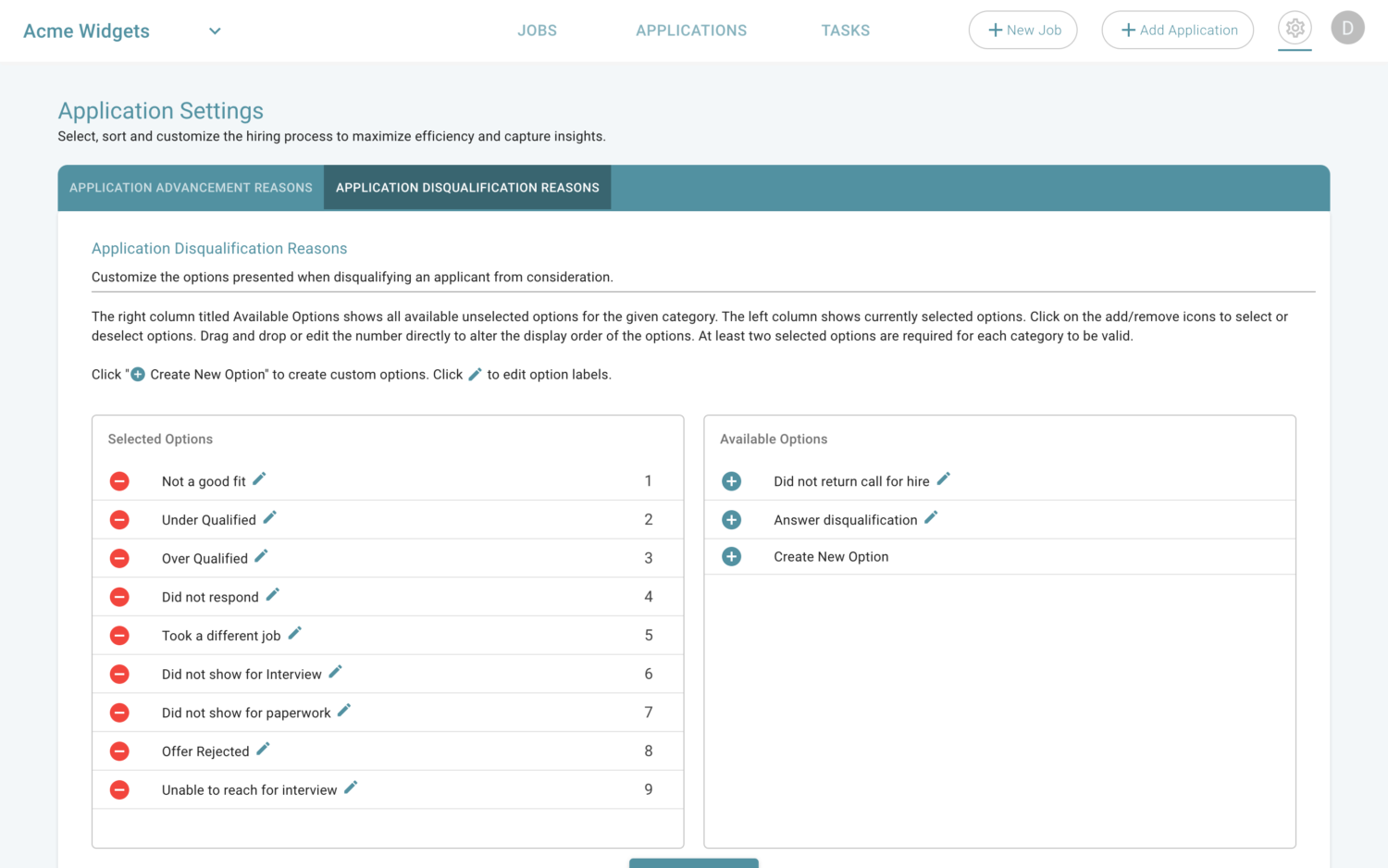Remove "Unable to reach for interview" option
Image resolution: width=1388 pixels, height=868 pixels.
(x=119, y=789)
